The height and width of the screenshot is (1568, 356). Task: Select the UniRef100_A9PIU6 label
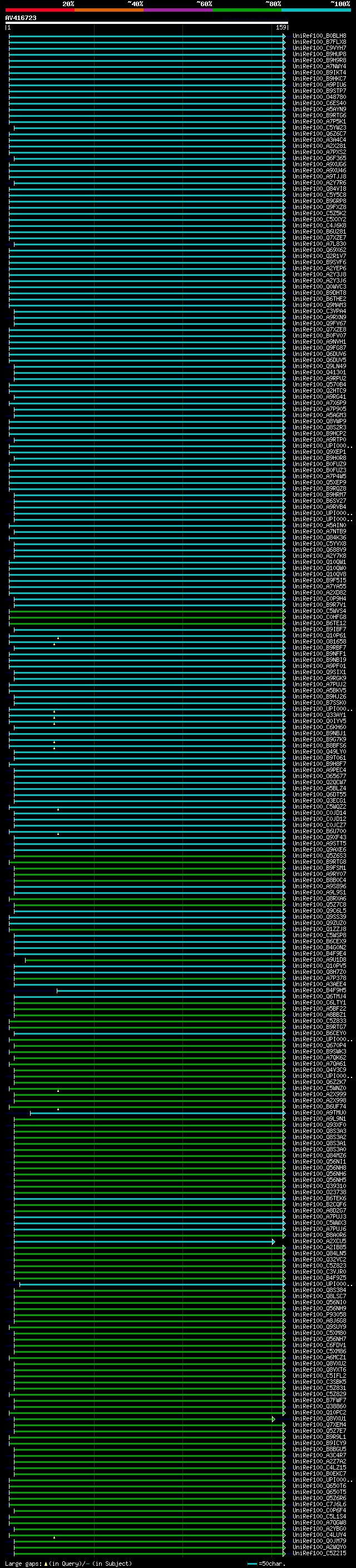[319, 85]
